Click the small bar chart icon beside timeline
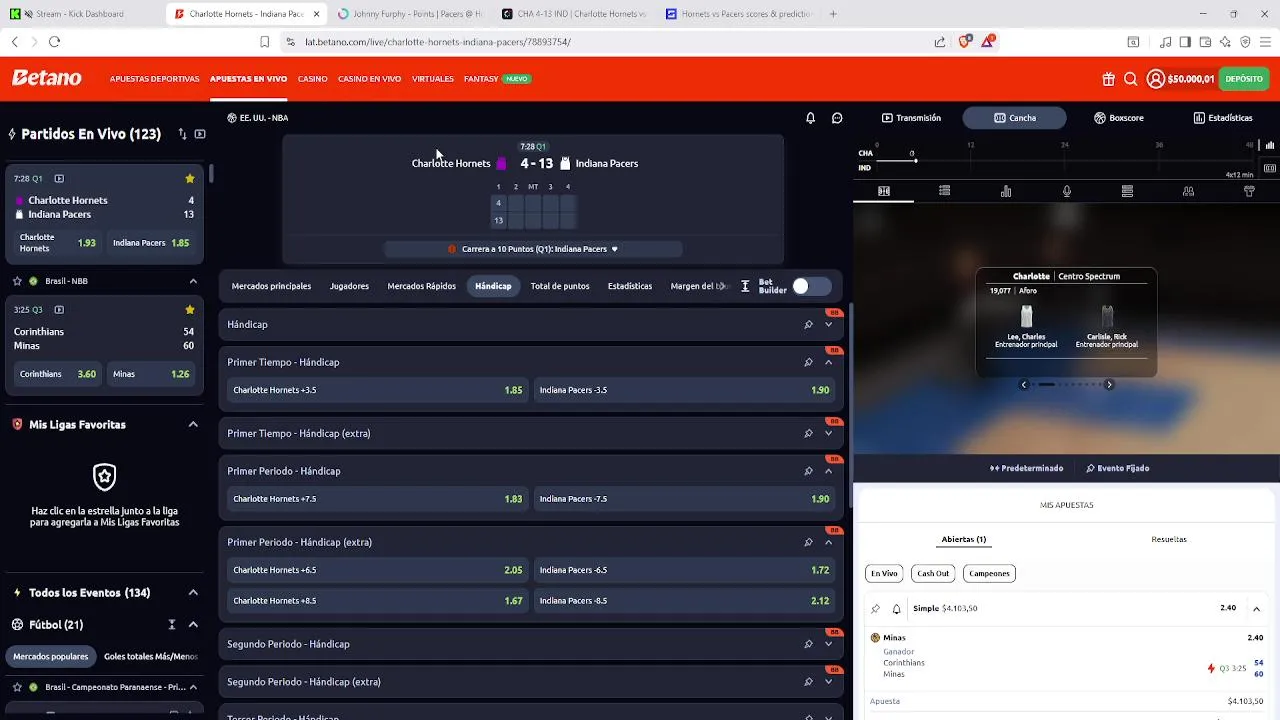 click(x=1270, y=146)
